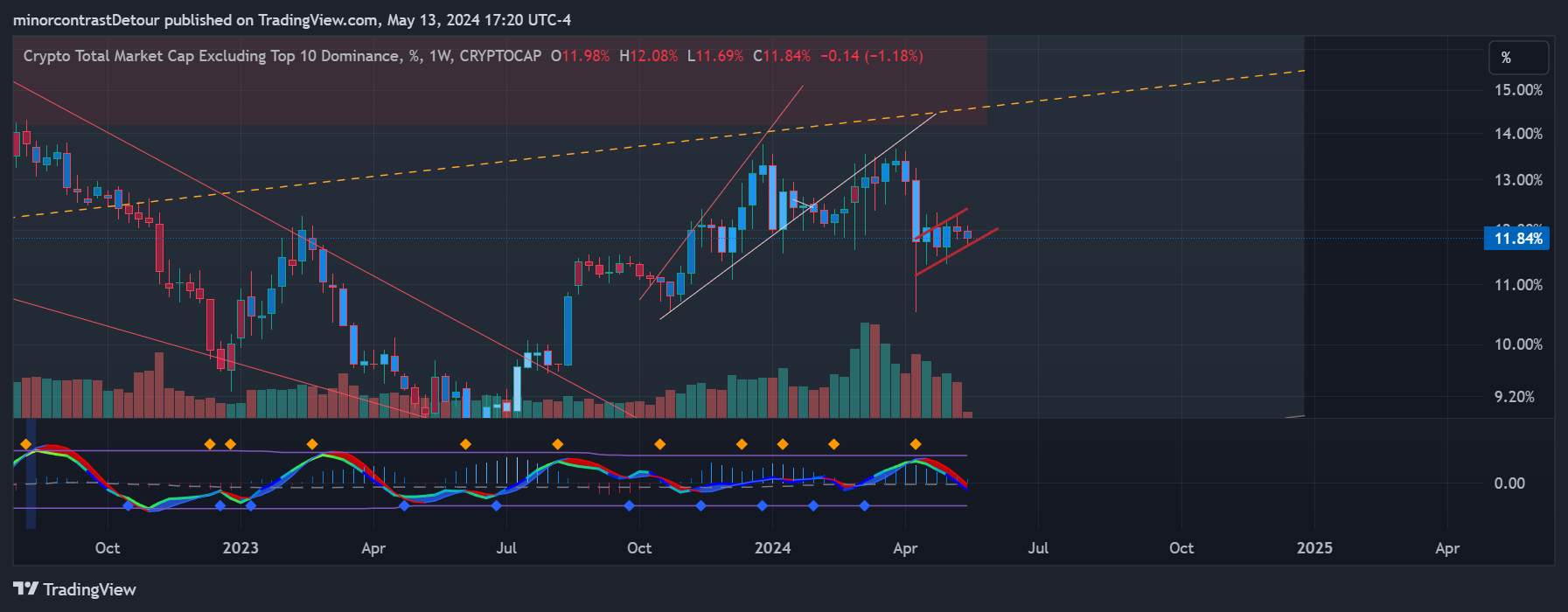Click the 11.00% price axis label

[x=1518, y=285]
